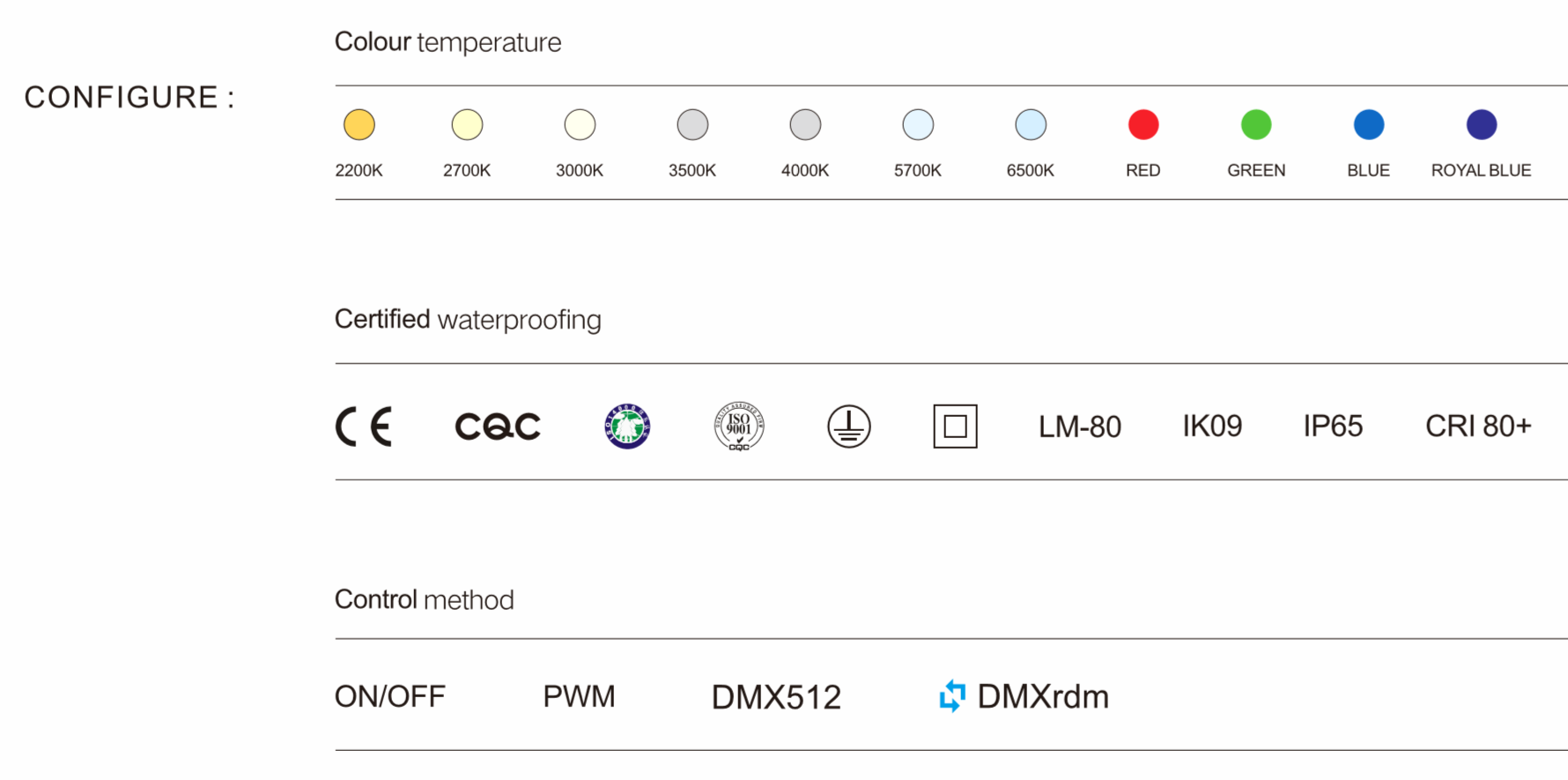Select the 2200K amber colour swatch
This screenshot has height=780, width=1568.
point(359,125)
